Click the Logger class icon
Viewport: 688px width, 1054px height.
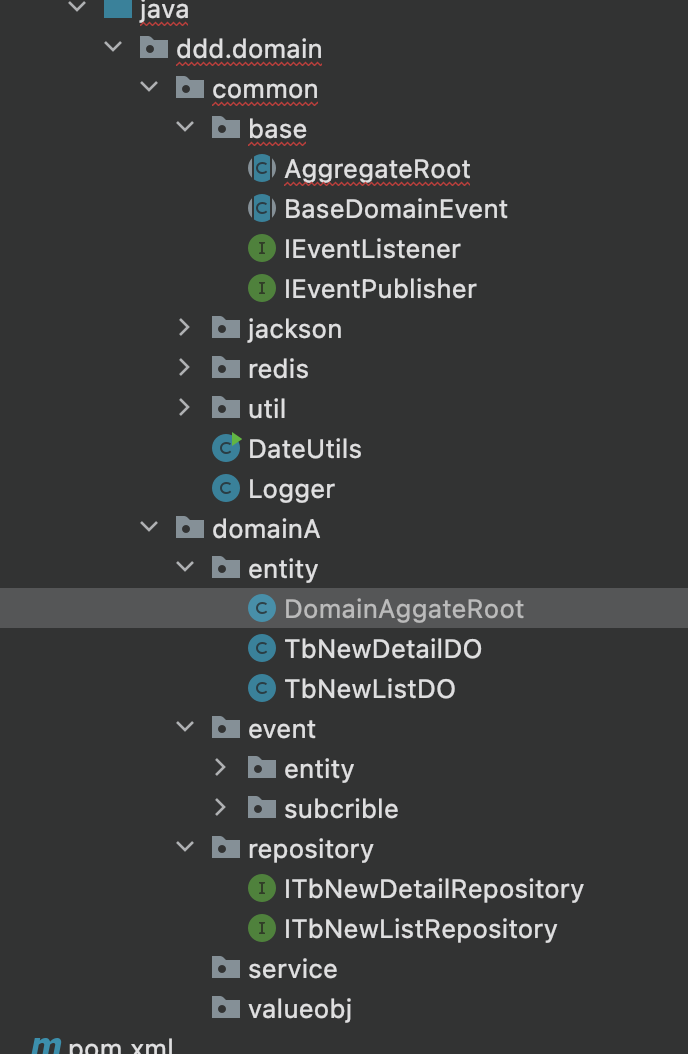coord(226,489)
